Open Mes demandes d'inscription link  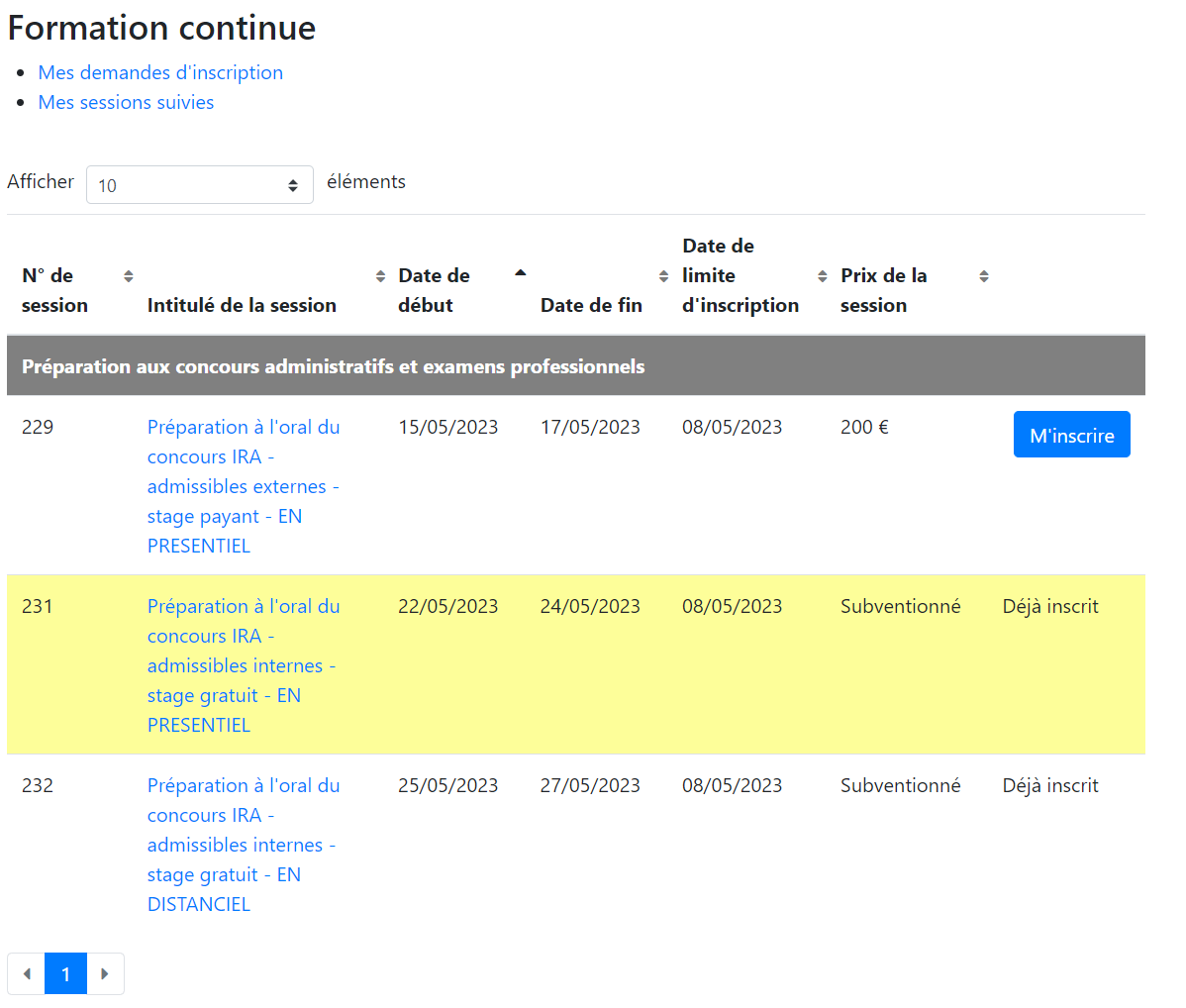[x=160, y=72]
